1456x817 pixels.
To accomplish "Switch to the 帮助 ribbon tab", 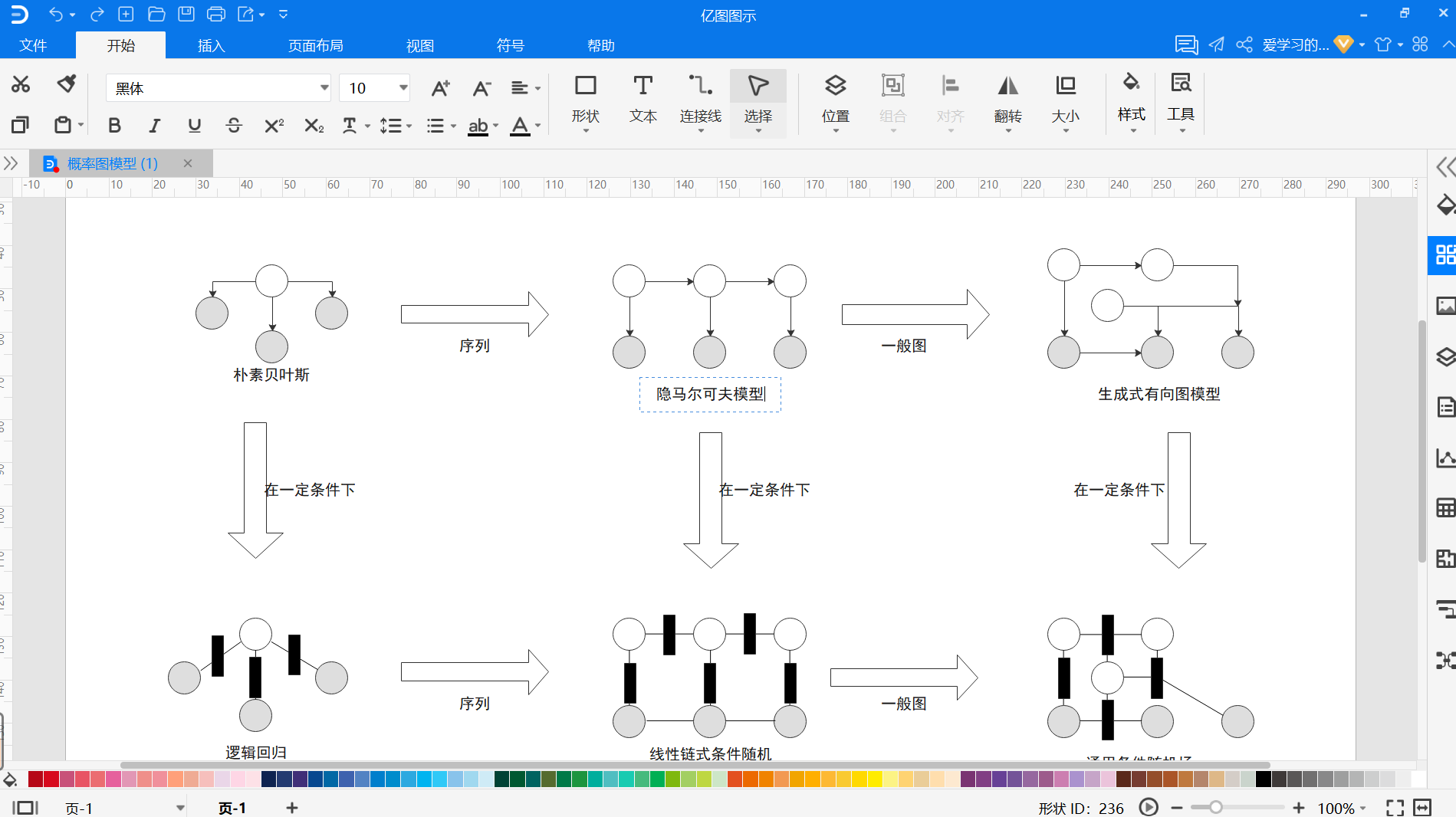I will [x=600, y=45].
